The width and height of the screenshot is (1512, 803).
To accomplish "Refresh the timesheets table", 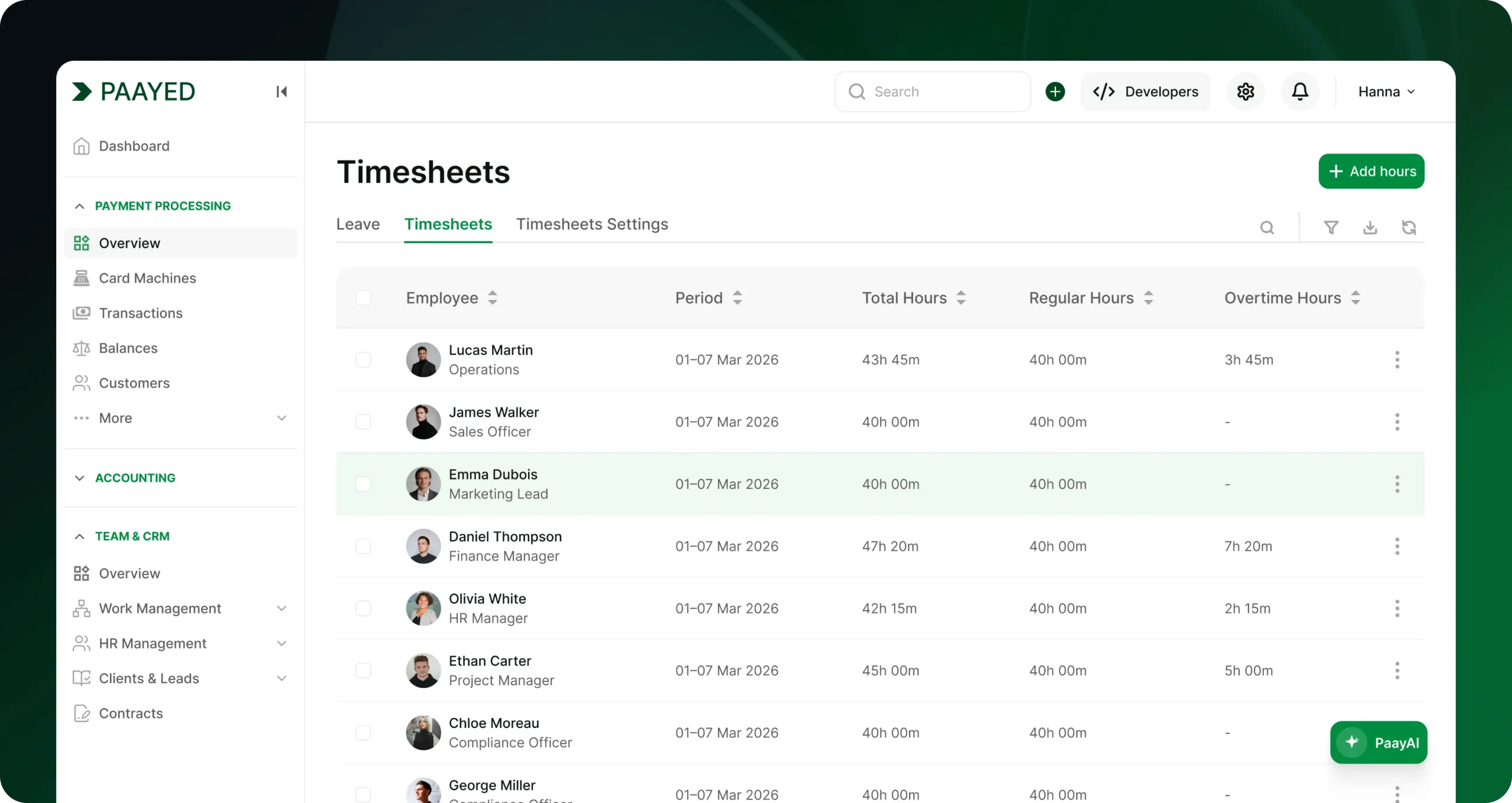I will coord(1409,227).
